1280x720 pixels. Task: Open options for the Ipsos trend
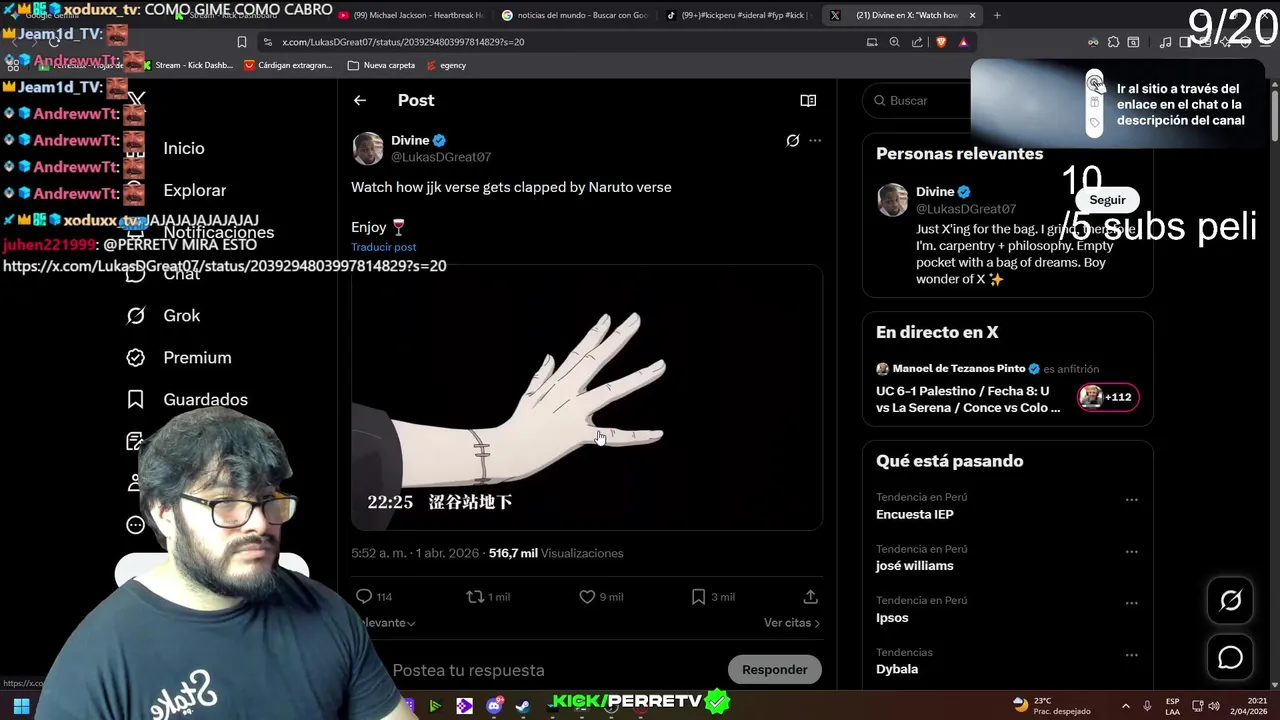pyautogui.click(x=1131, y=603)
